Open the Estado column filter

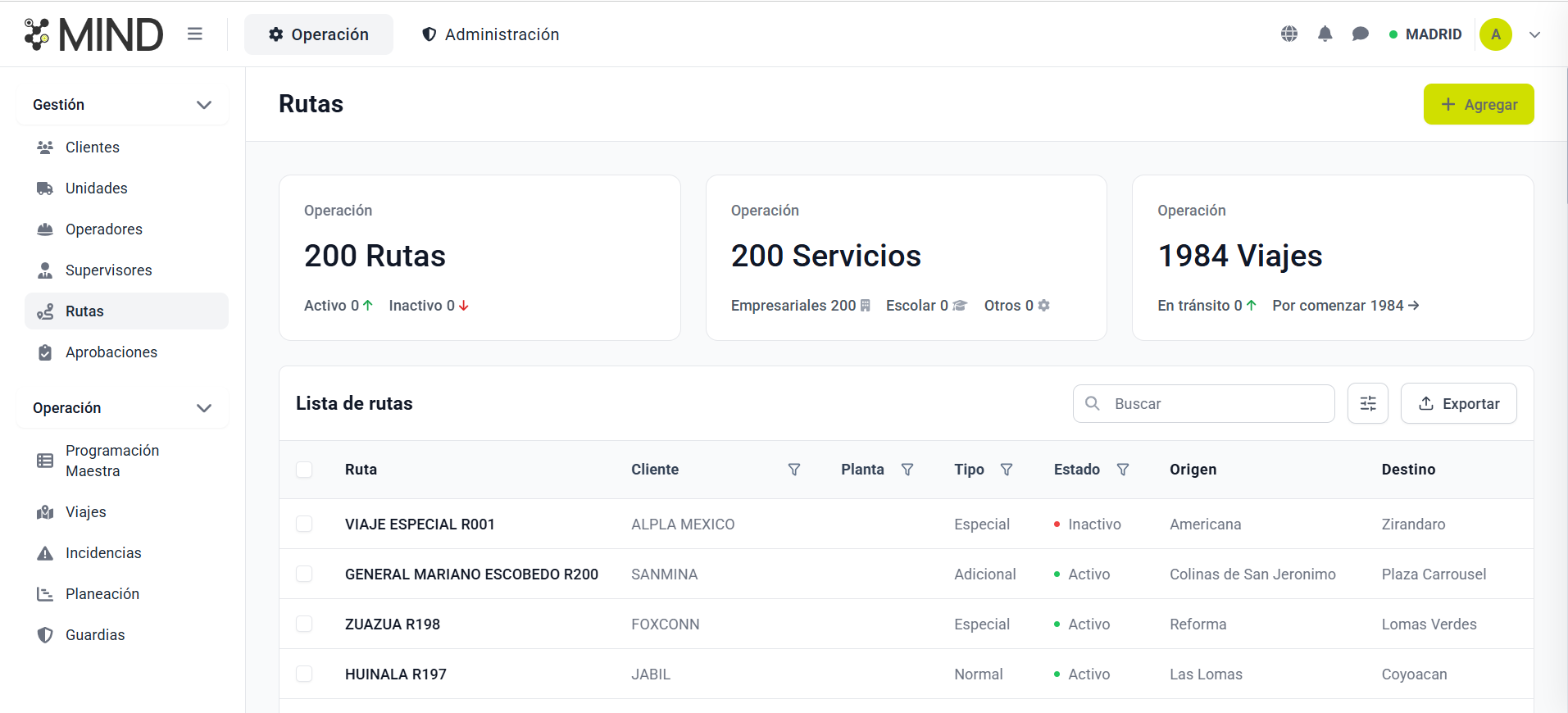1123,470
